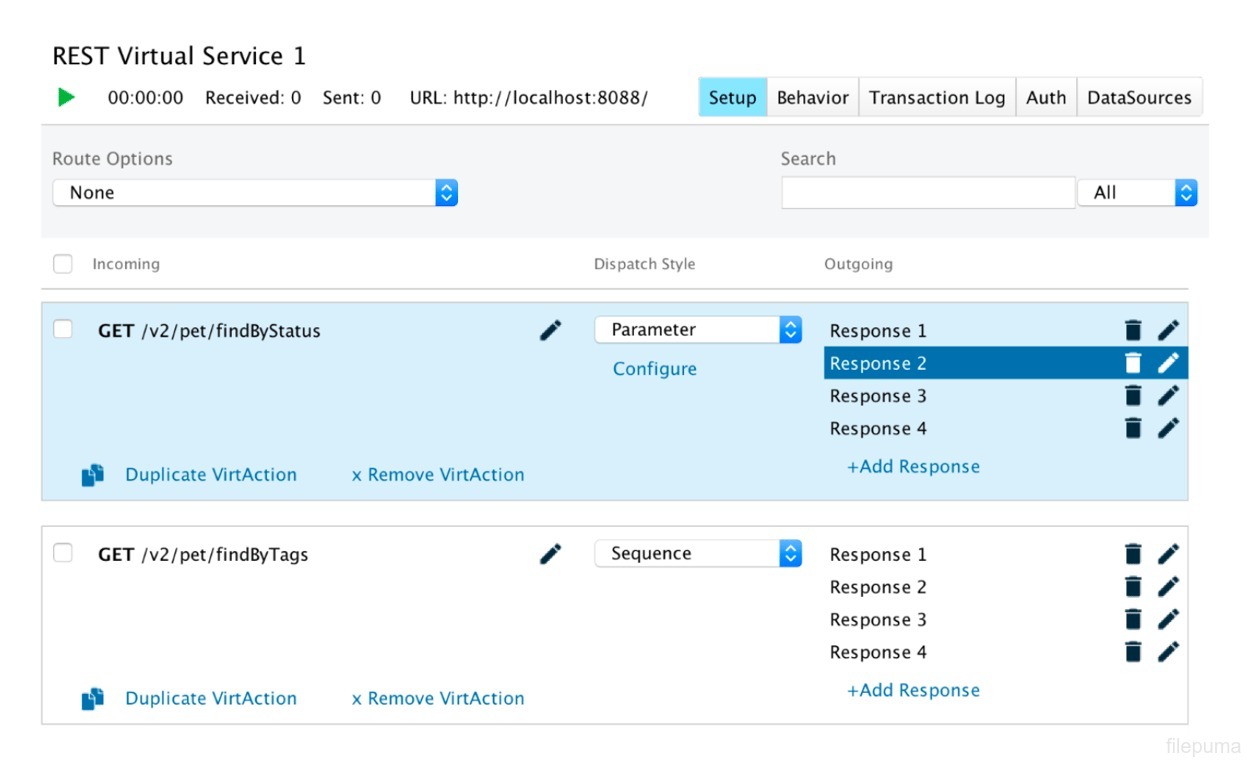Open the Sequence dispatch style dropdown
The width and height of the screenshot is (1253, 768).
(x=698, y=554)
